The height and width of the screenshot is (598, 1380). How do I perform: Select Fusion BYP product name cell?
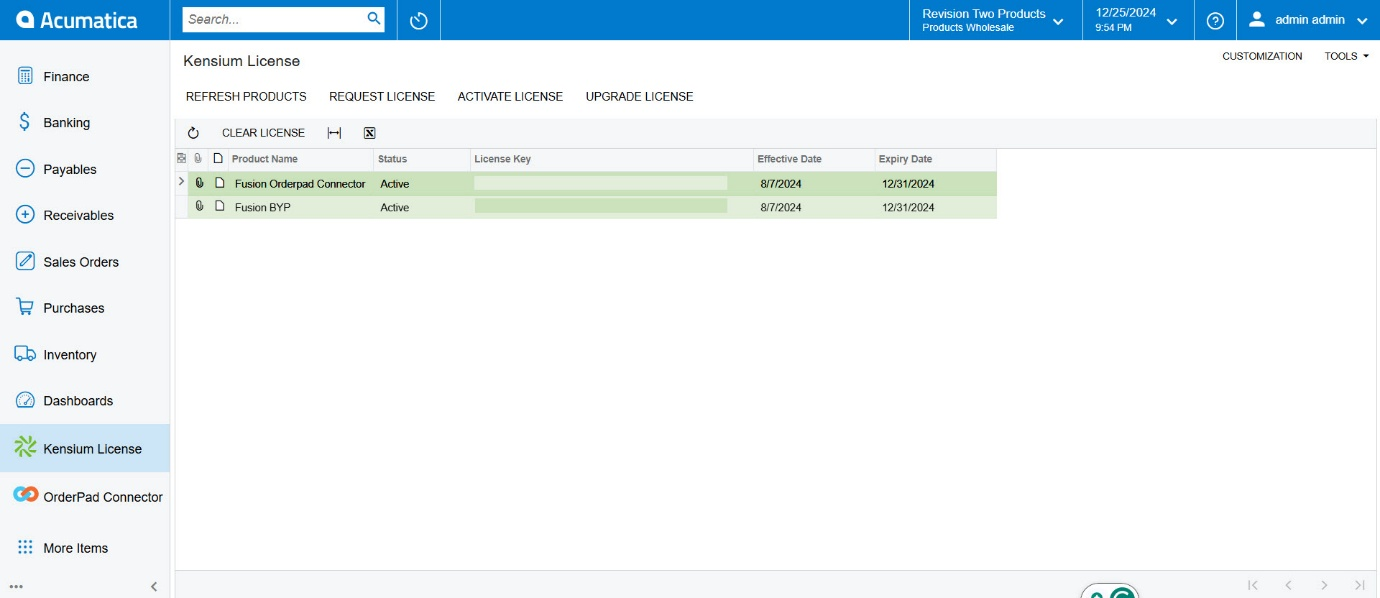[300, 207]
